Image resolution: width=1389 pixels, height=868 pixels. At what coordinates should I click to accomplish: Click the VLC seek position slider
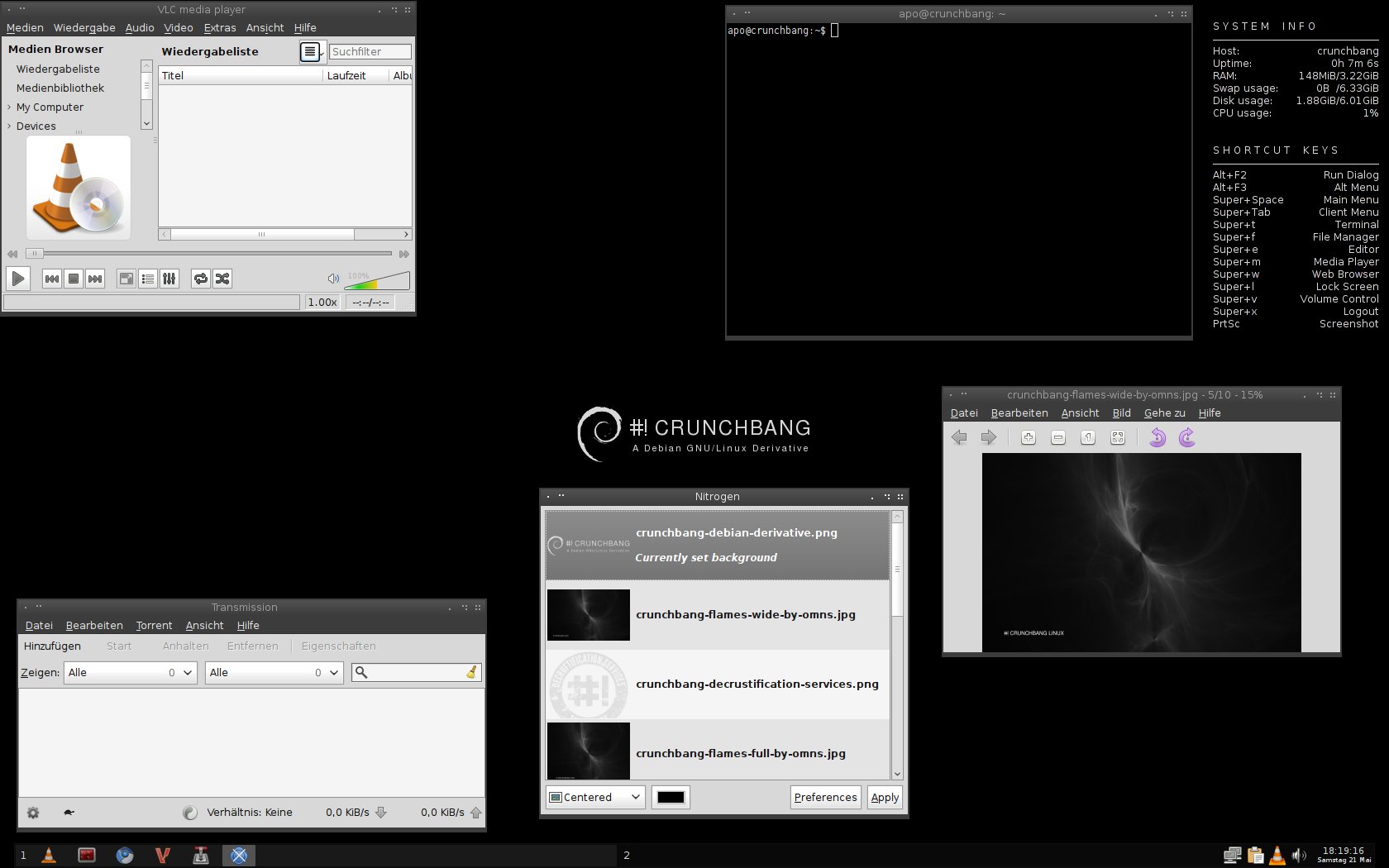tap(208, 254)
